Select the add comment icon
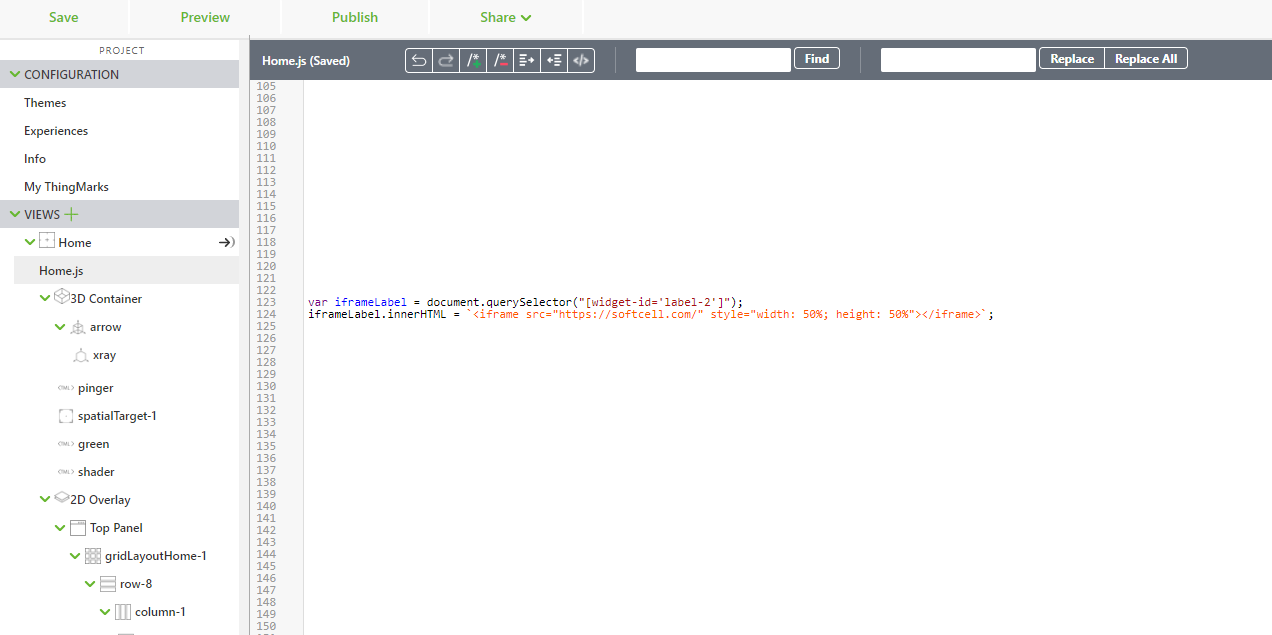 (x=473, y=60)
